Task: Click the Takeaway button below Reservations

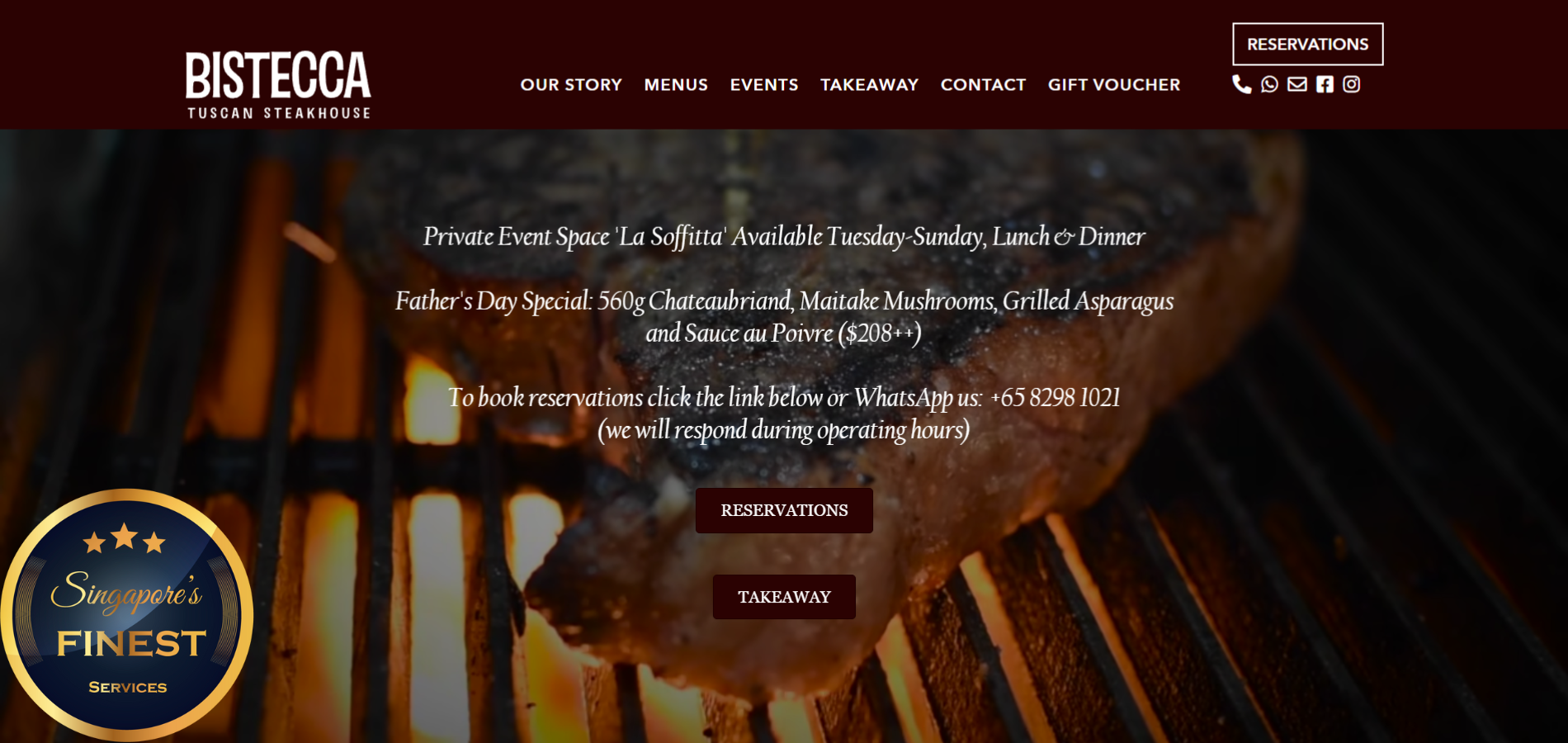Action: [784, 597]
